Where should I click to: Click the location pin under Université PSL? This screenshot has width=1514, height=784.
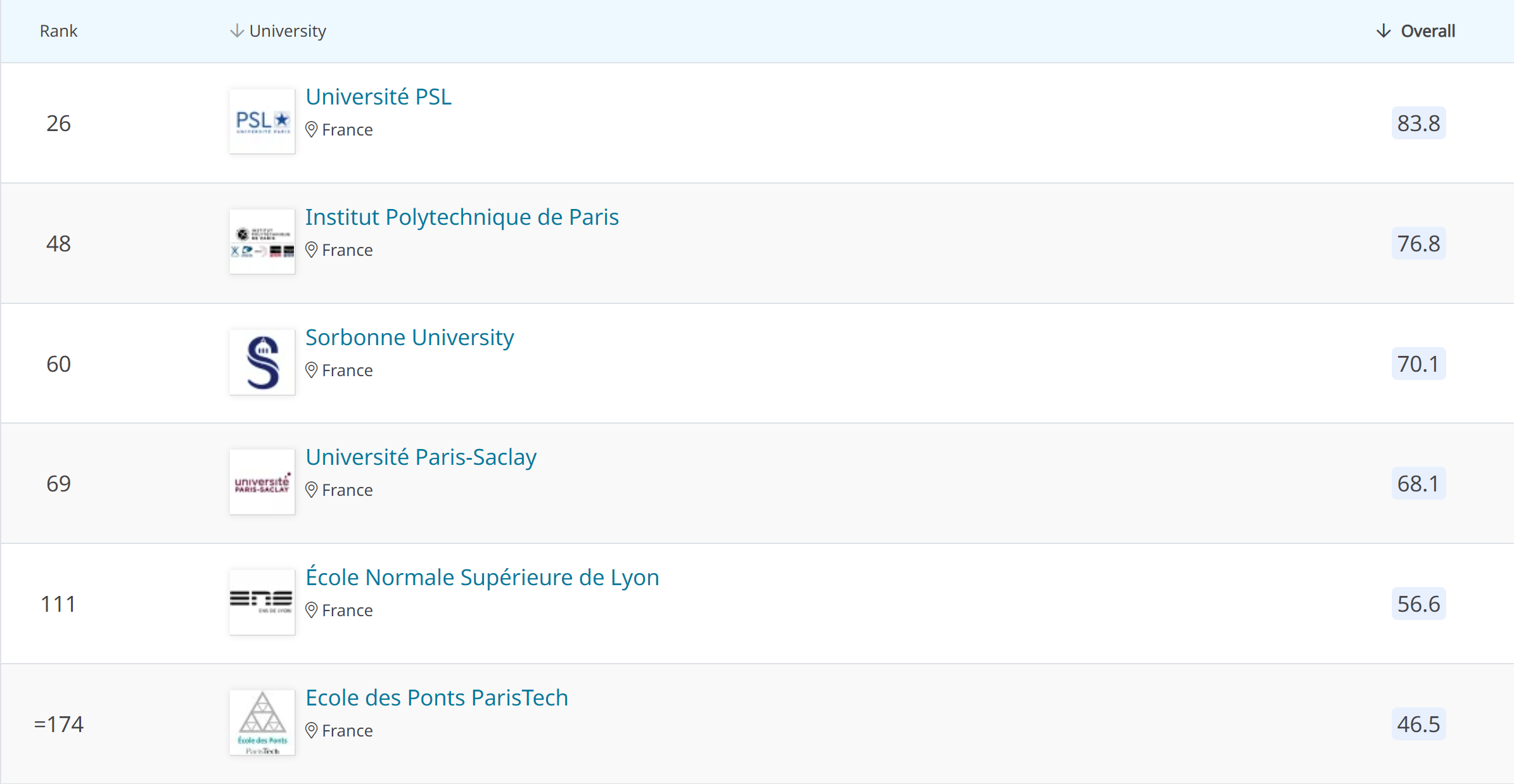(311, 129)
